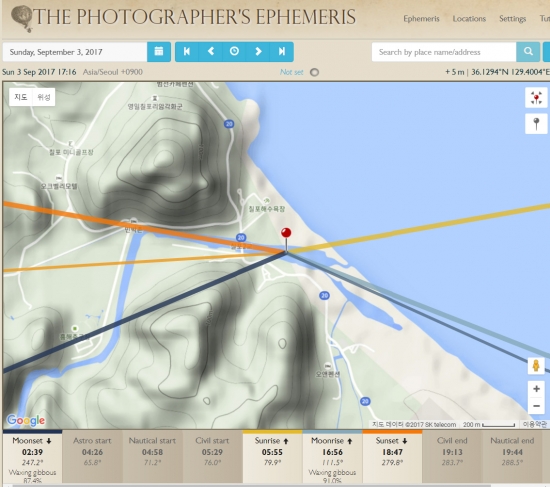Jump to the previous event button
Image resolution: width=550 pixels, height=487 pixels.
187,52
